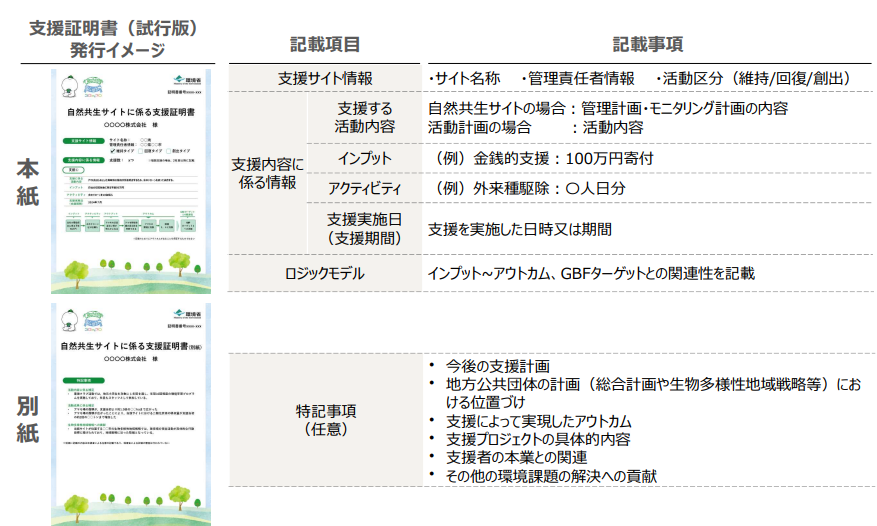Toggle the checked 維持タイプ checkbox on 本紙

[x=113, y=150]
